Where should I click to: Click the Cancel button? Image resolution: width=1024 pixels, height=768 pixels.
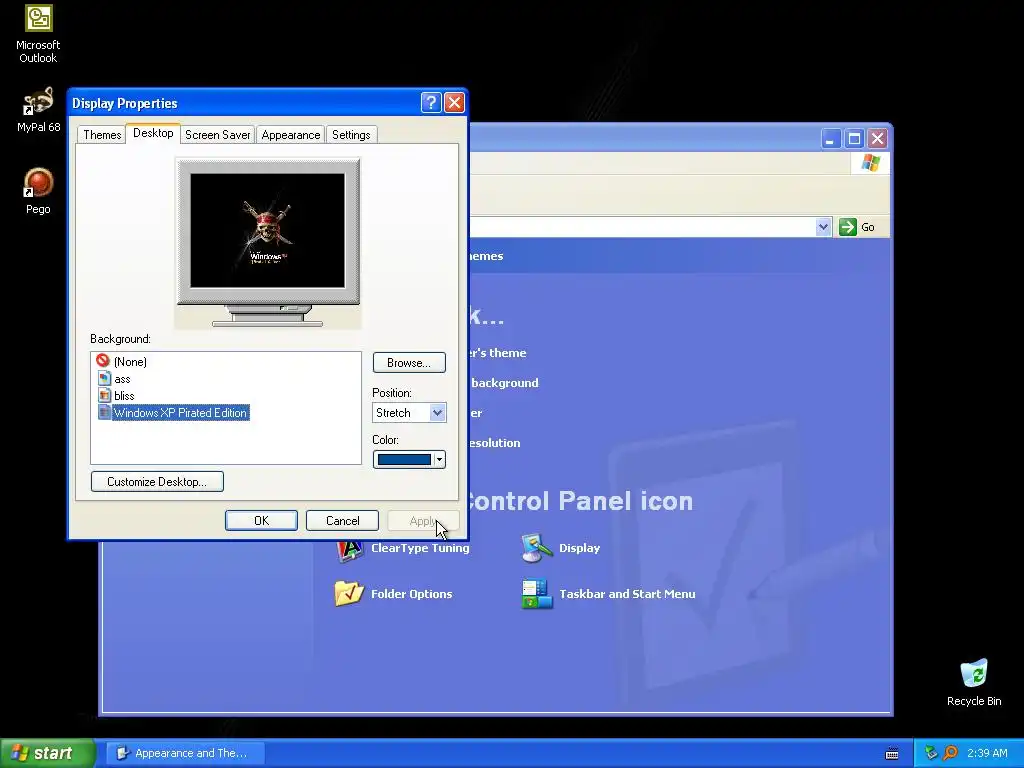click(342, 520)
